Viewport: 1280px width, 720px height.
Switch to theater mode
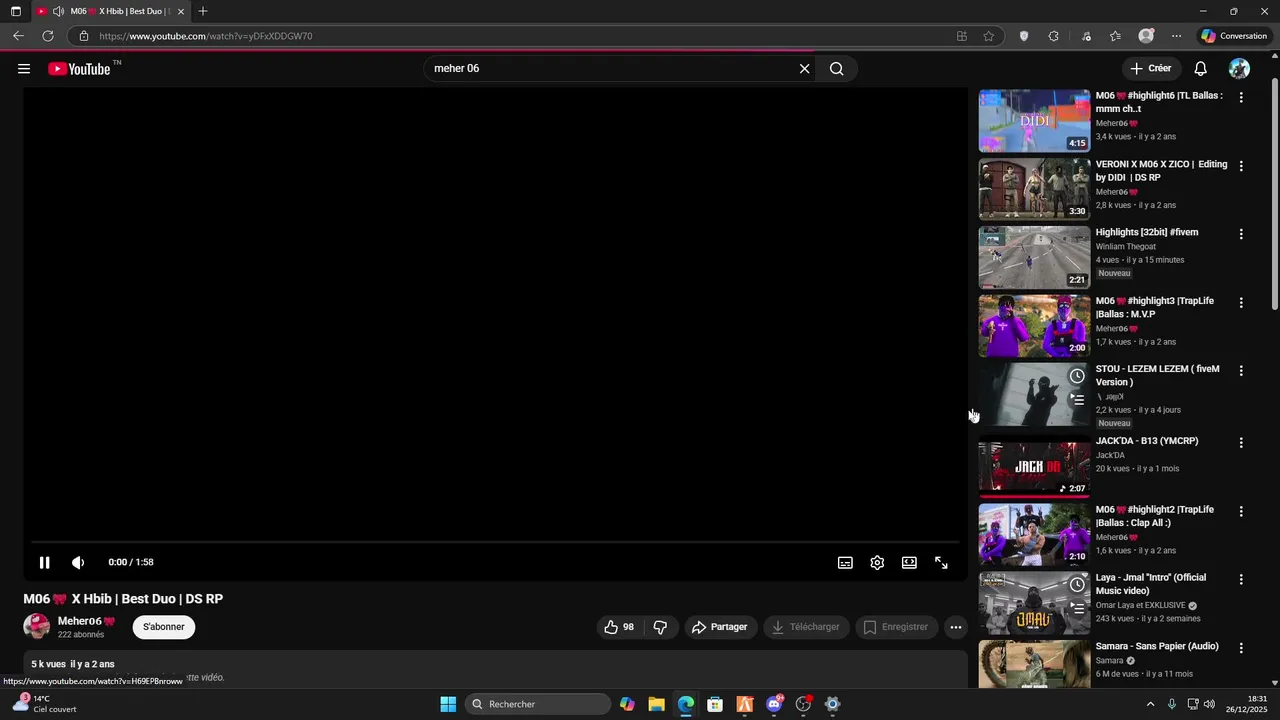point(909,563)
